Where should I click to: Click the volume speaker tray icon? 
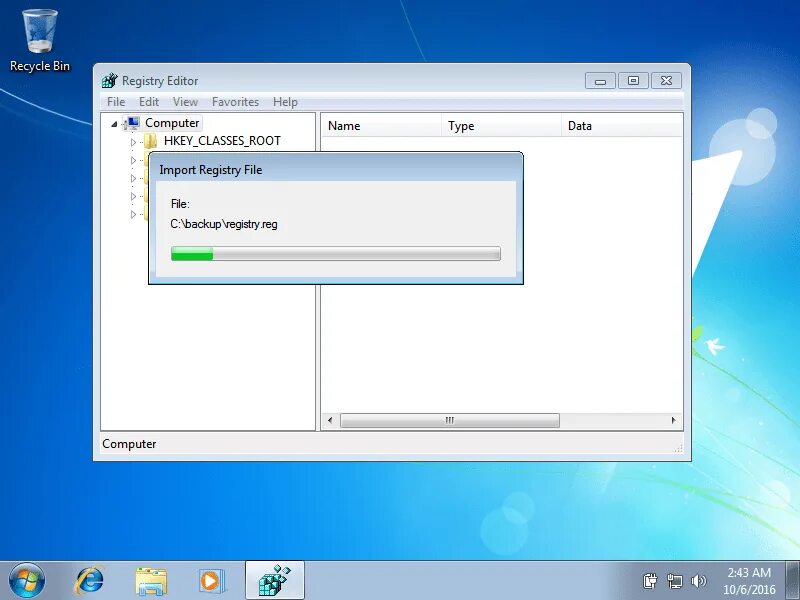[698, 581]
